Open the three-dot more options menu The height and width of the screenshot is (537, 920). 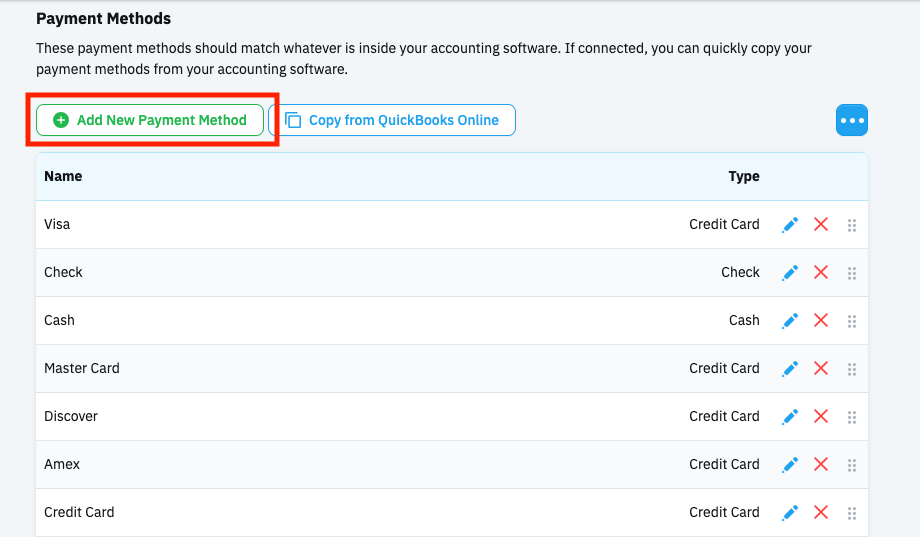pyautogui.click(x=852, y=120)
